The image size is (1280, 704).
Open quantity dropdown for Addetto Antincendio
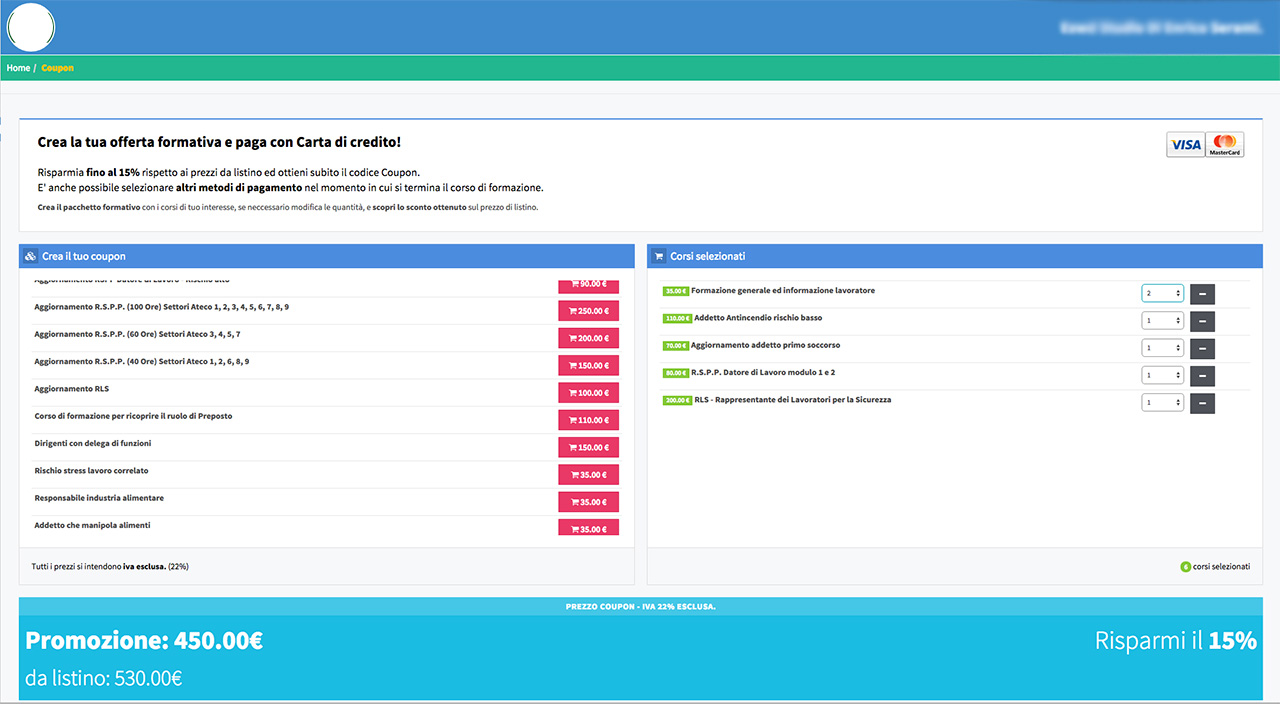[1162, 321]
